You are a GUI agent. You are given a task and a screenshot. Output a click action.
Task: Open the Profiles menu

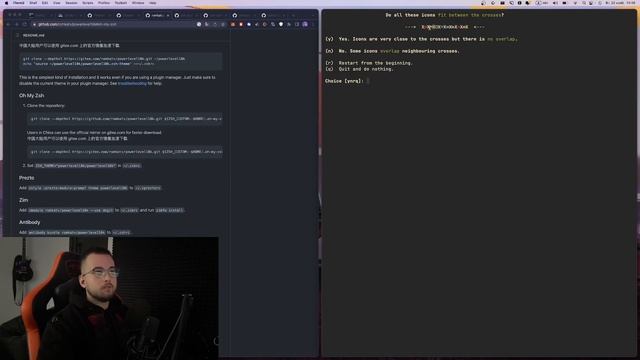coord(104,3)
